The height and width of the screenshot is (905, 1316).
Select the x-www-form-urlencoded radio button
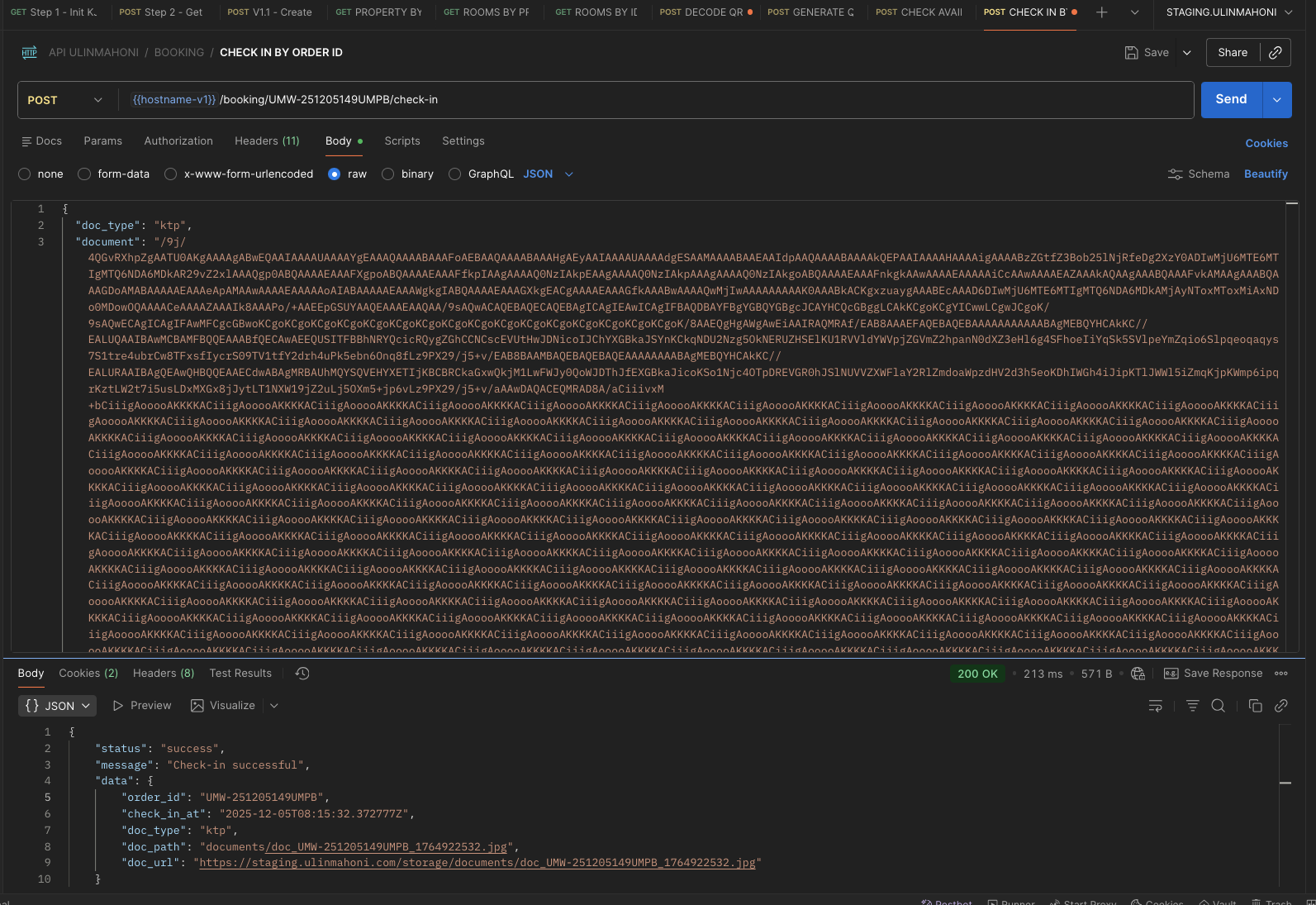[171, 174]
